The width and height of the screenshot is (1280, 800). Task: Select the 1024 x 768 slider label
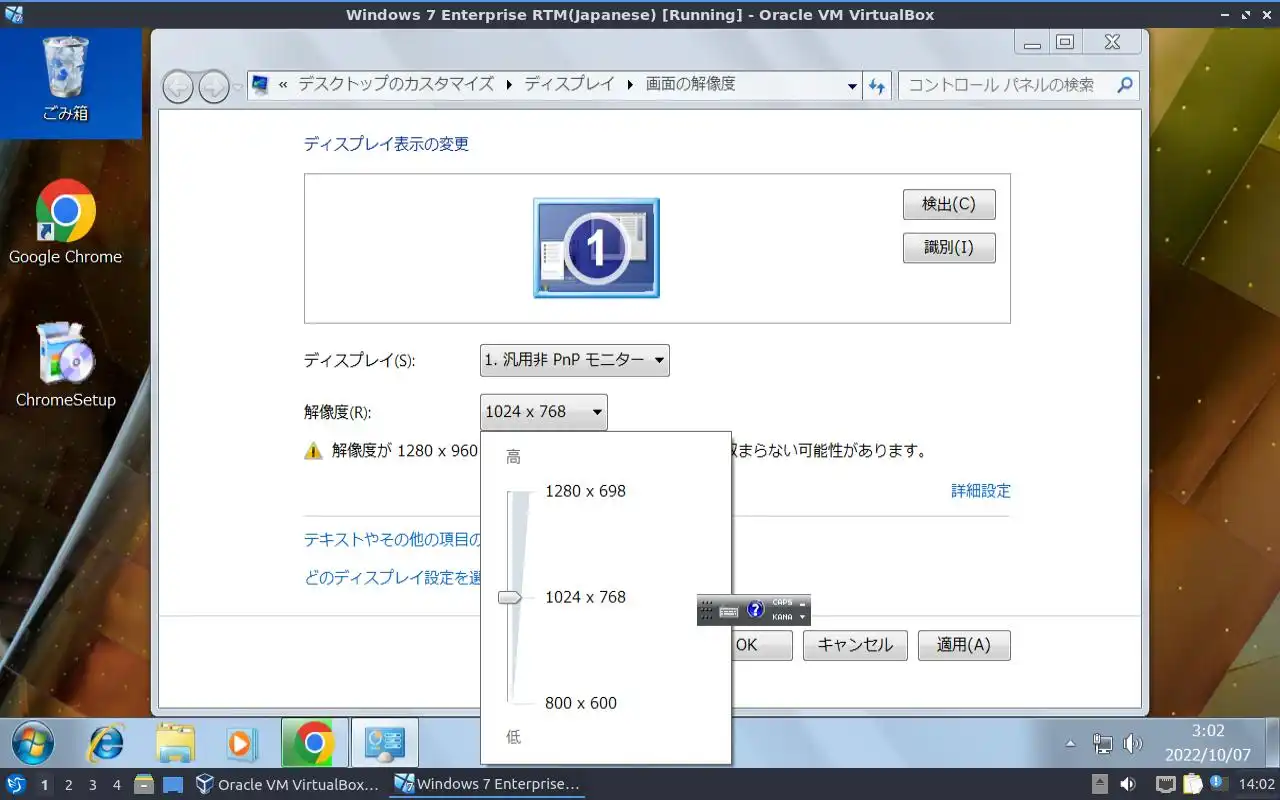(x=585, y=597)
